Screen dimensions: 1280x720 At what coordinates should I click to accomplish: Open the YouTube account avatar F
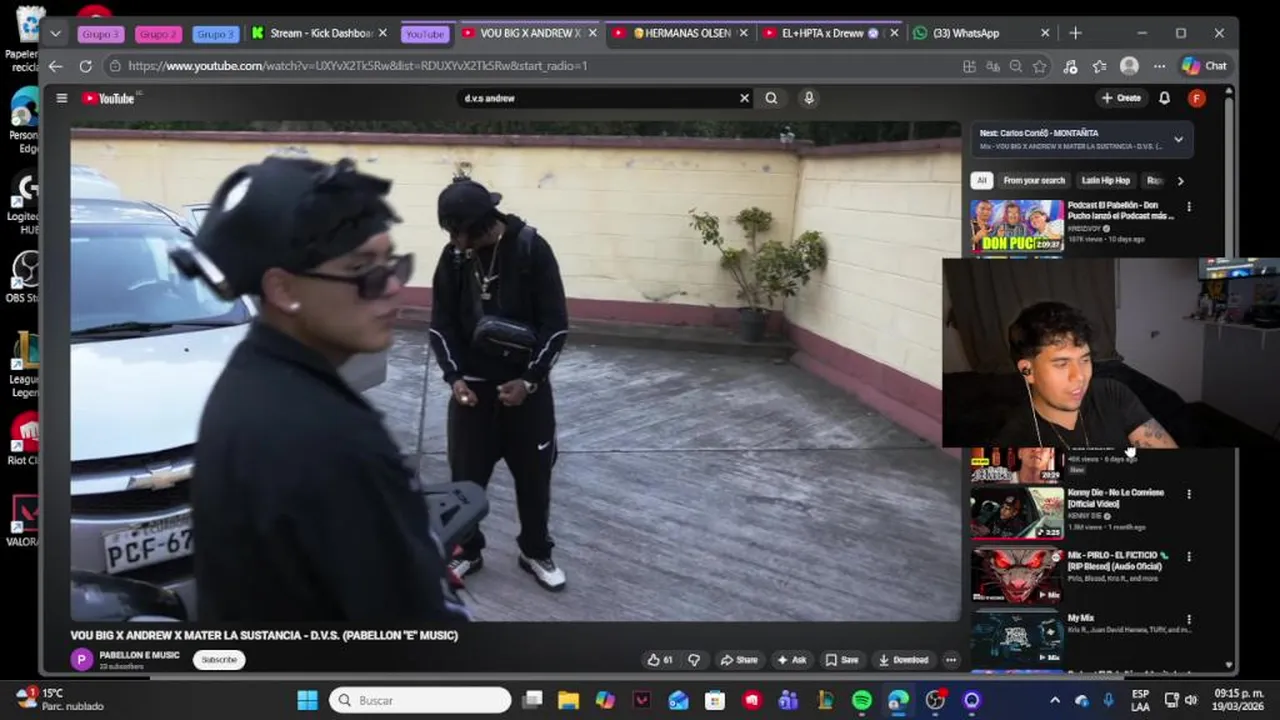1196,98
